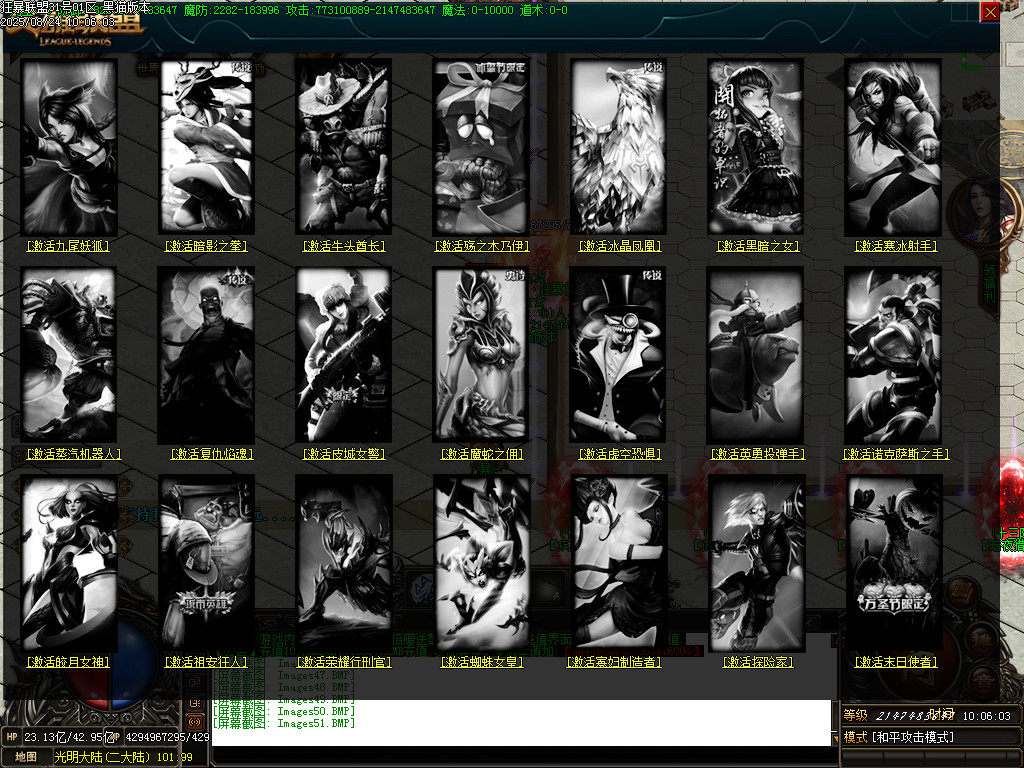Select the cowboy bull 牛头酋长 portrait
The image size is (1024, 768).
click(344, 147)
